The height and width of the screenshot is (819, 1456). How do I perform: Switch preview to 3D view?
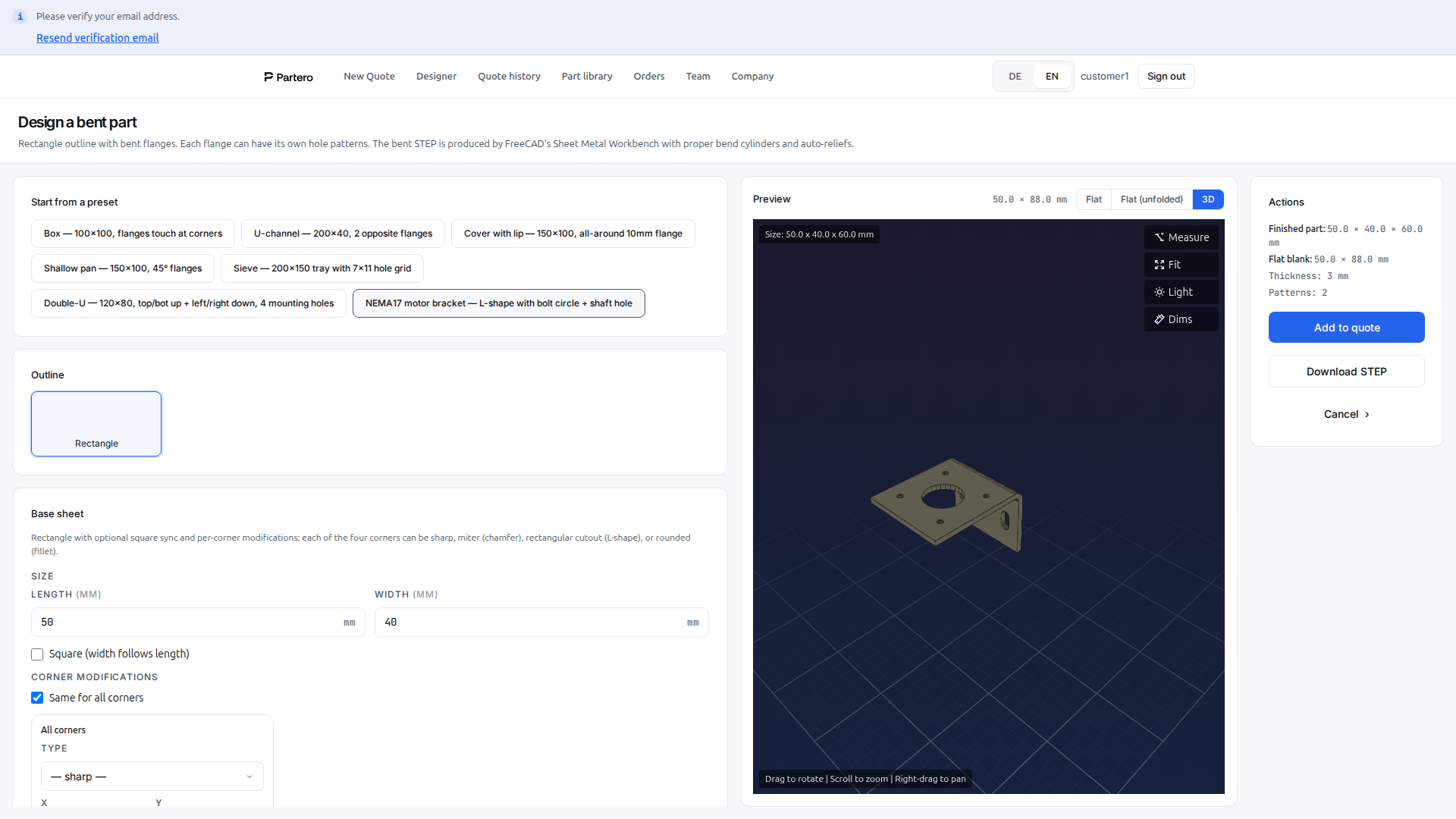coord(1208,199)
